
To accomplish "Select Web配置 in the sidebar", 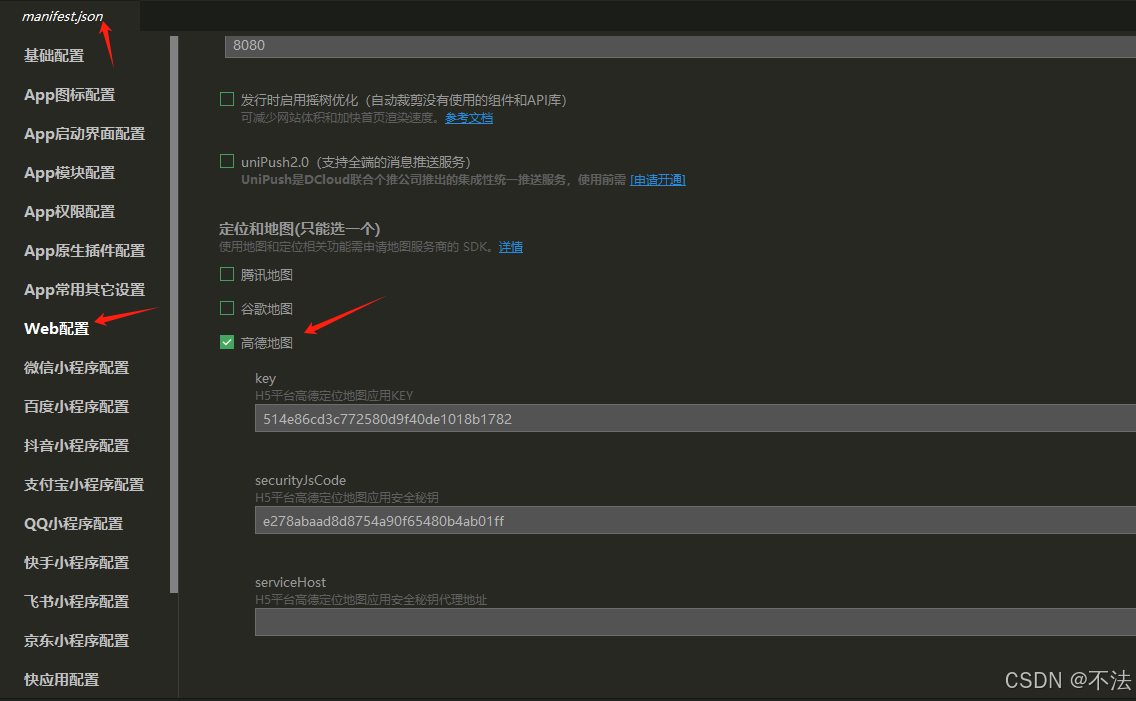I will [x=57, y=329].
